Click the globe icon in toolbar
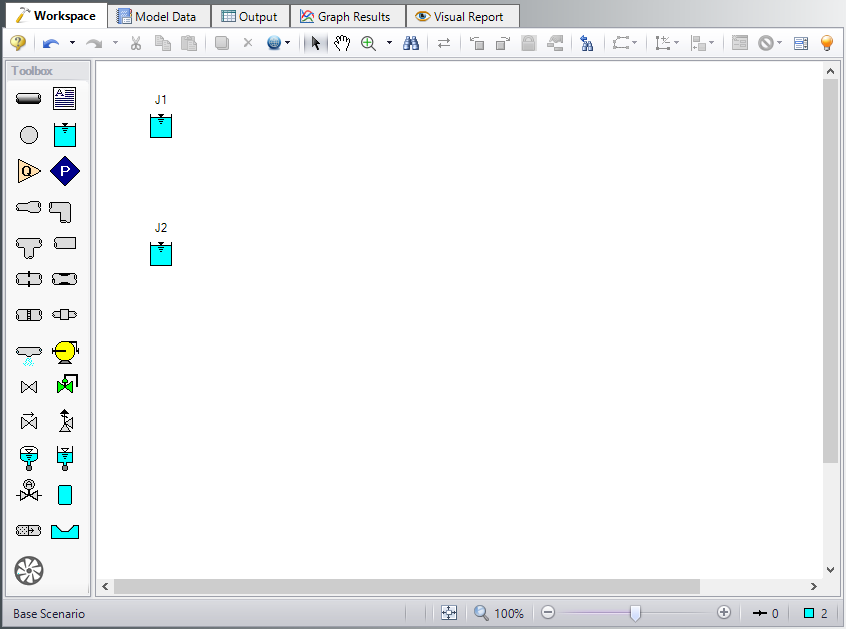The width and height of the screenshot is (846, 629). [x=274, y=43]
